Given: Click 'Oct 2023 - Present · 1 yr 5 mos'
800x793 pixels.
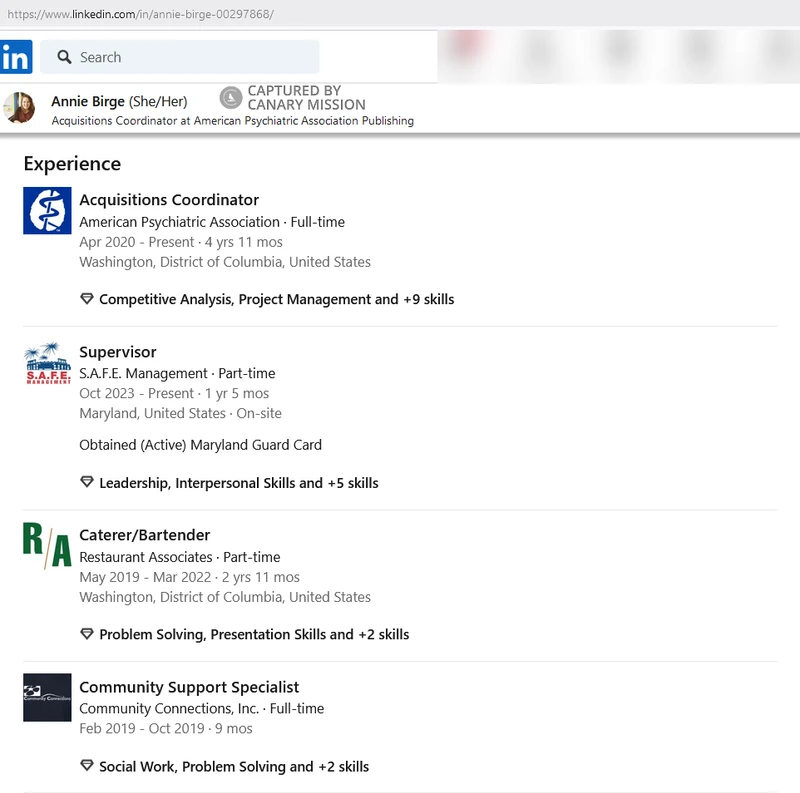Looking at the screenshot, I should click(x=174, y=393).
